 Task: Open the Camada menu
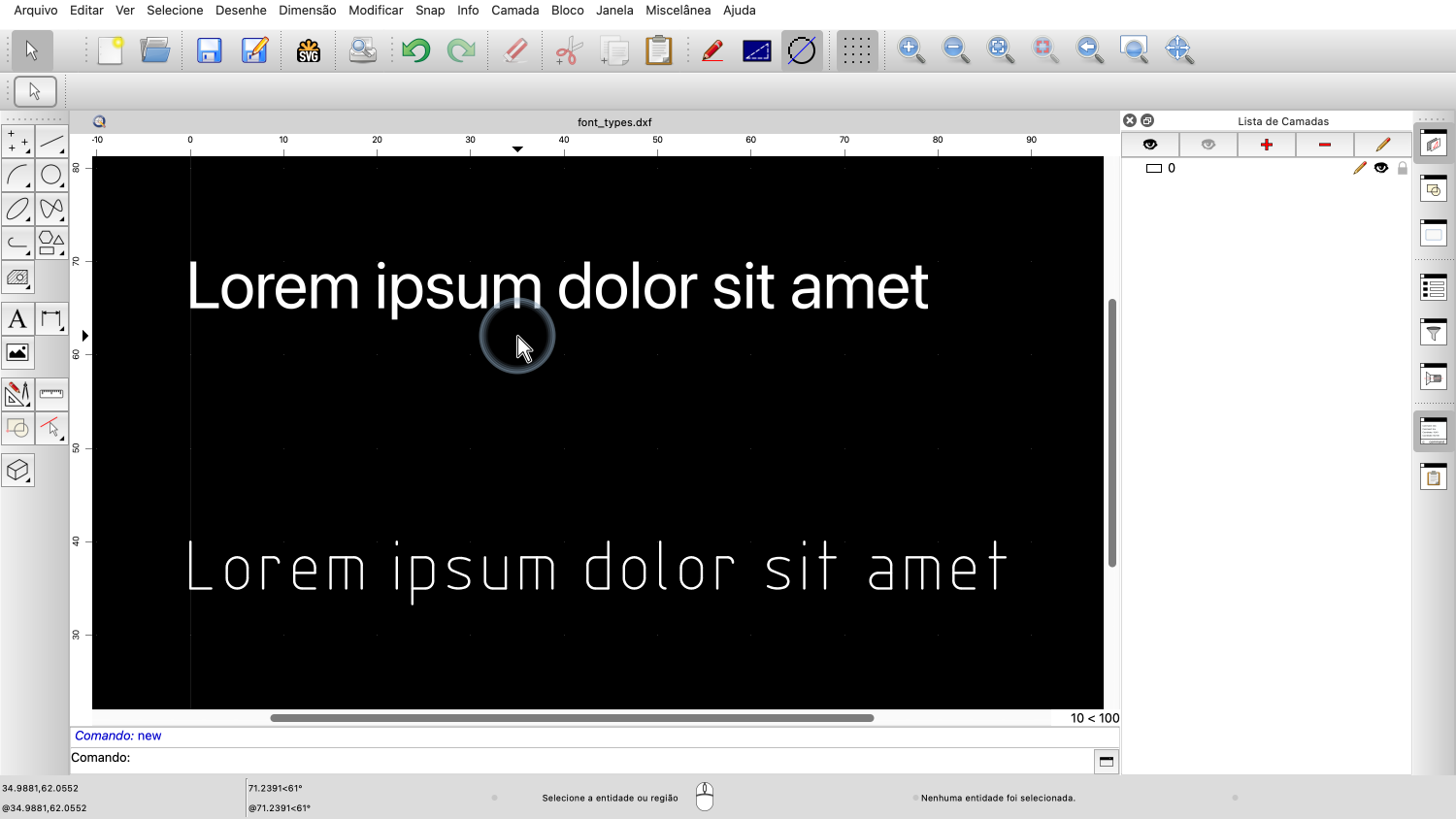click(x=514, y=10)
